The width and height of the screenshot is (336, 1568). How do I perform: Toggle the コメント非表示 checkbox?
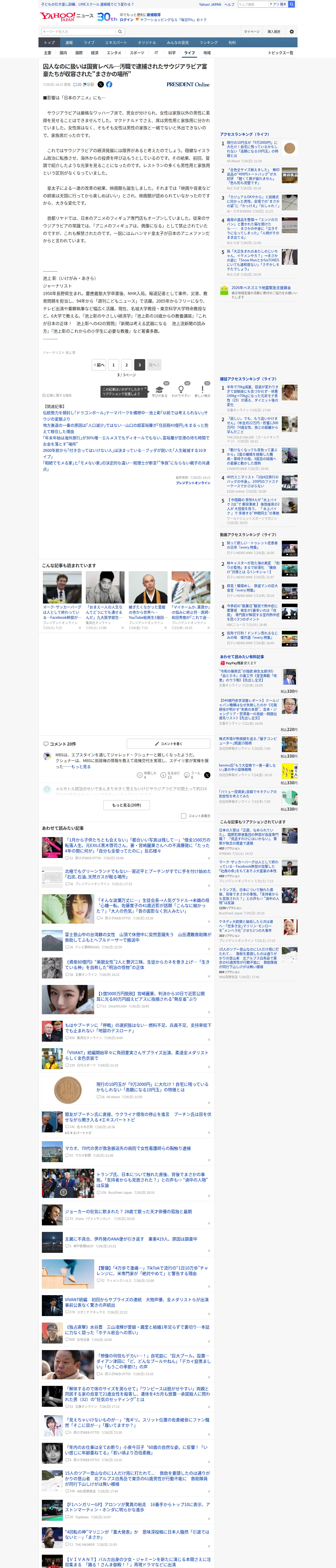pyautogui.click(x=183, y=816)
